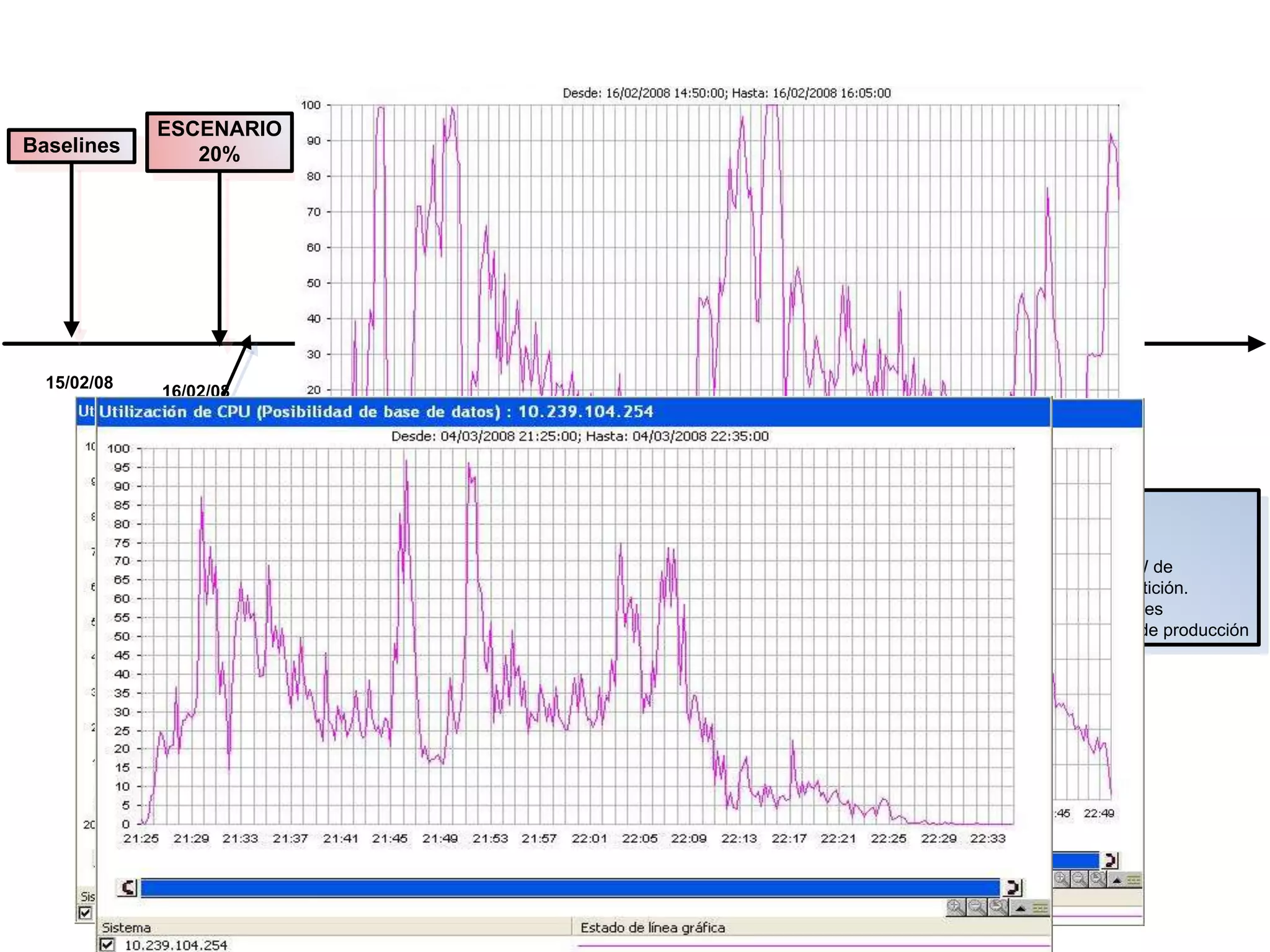Click the right scroll arrow of front chart
The image size is (1270, 952).
[1013, 888]
